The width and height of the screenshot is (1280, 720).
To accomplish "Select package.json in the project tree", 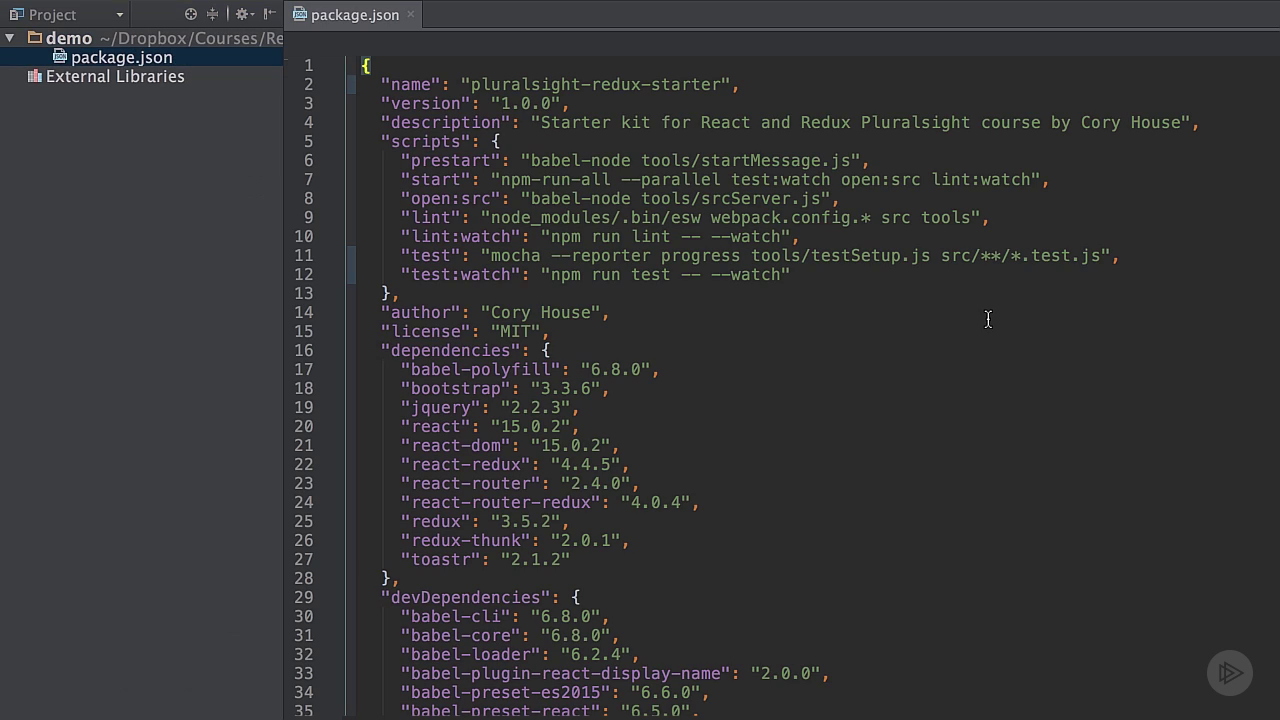I will pyautogui.click(x=121, y=57).
